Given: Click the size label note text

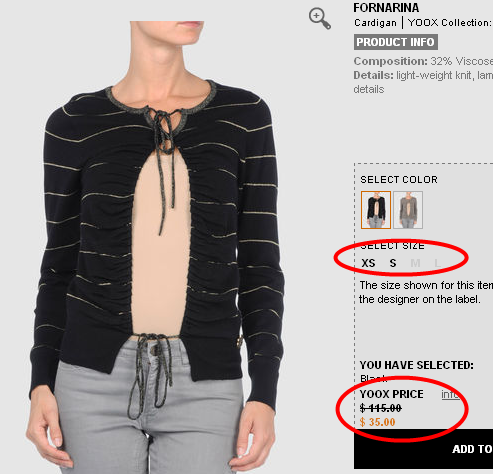Looking at the screenshot, I should point(426,292).
